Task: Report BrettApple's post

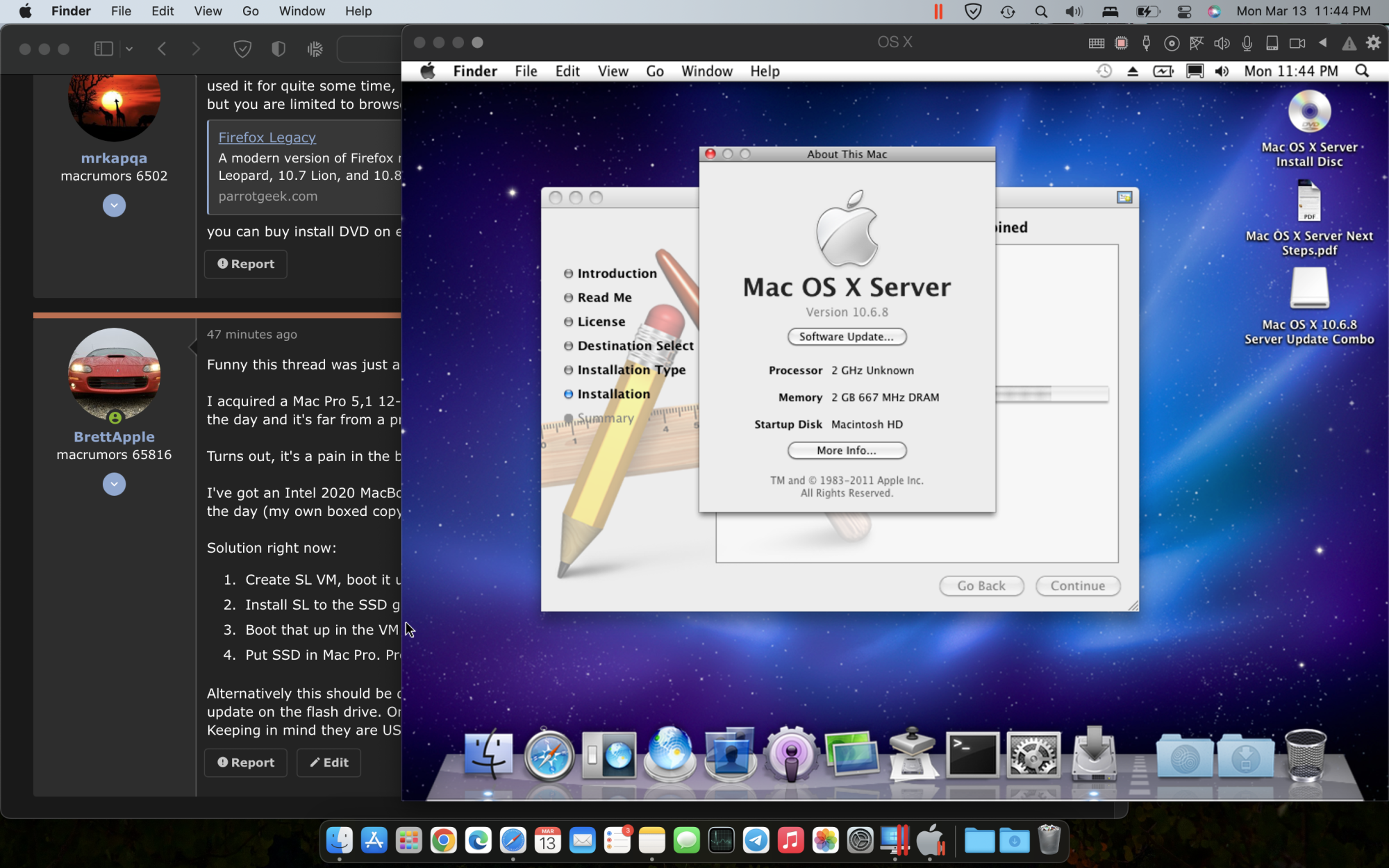Action: [x=246, y=762]
